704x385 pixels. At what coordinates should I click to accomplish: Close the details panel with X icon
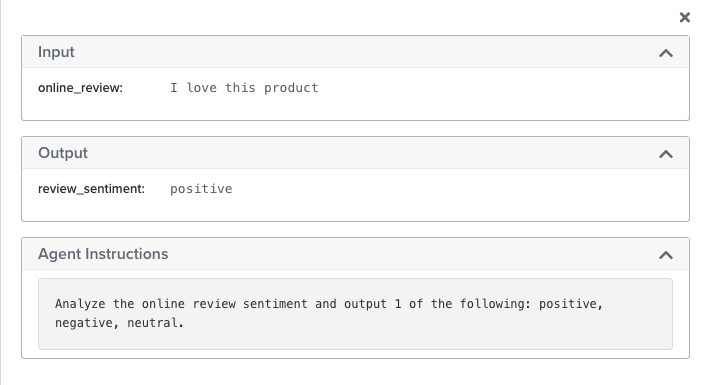pyautogui.click(x=685, y=18)
